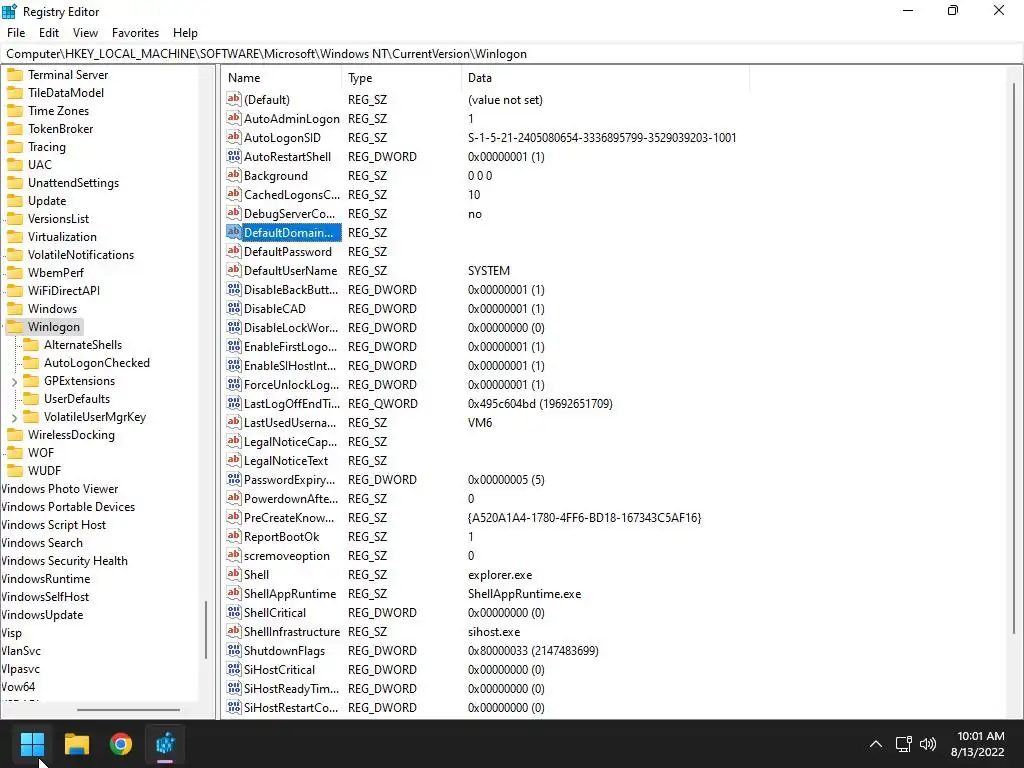Image resolution: width=1024 pixels, height=768 pixels.
Task: Select the Winlogon key in the tree
Action: (54, 327)
